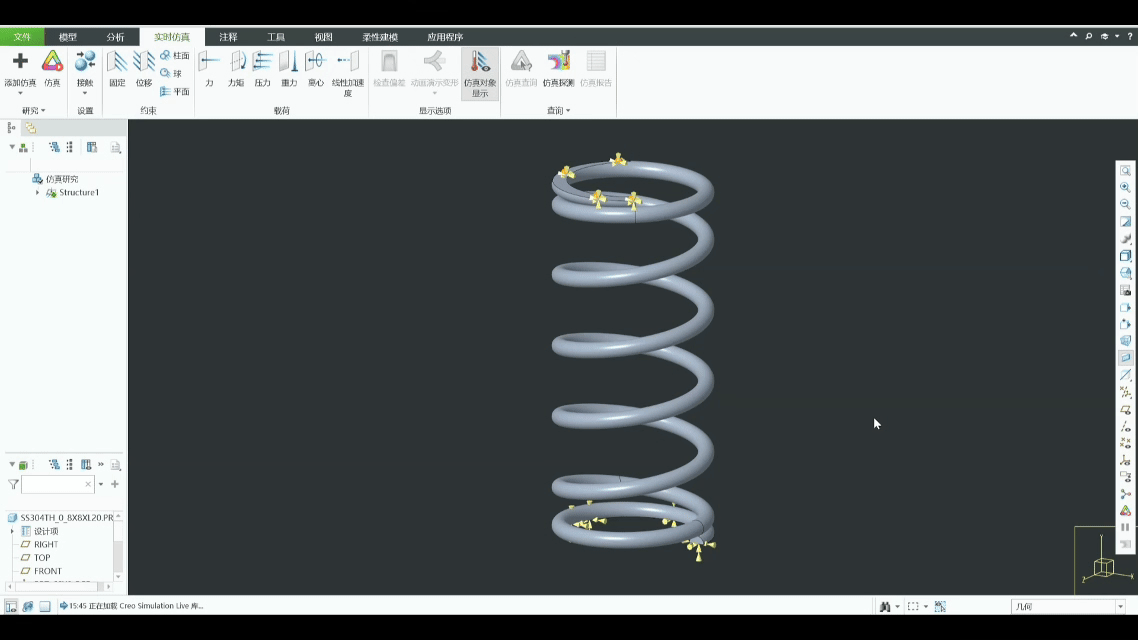Expand the 研究 group dropdown
1138x640 pixels.
click(x=34, y=111)
